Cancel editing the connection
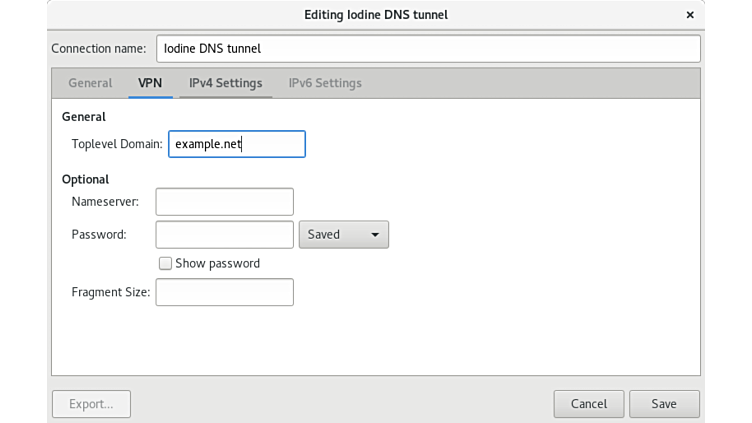This screenshot has height=423, width=752. (x=589, y=404)
